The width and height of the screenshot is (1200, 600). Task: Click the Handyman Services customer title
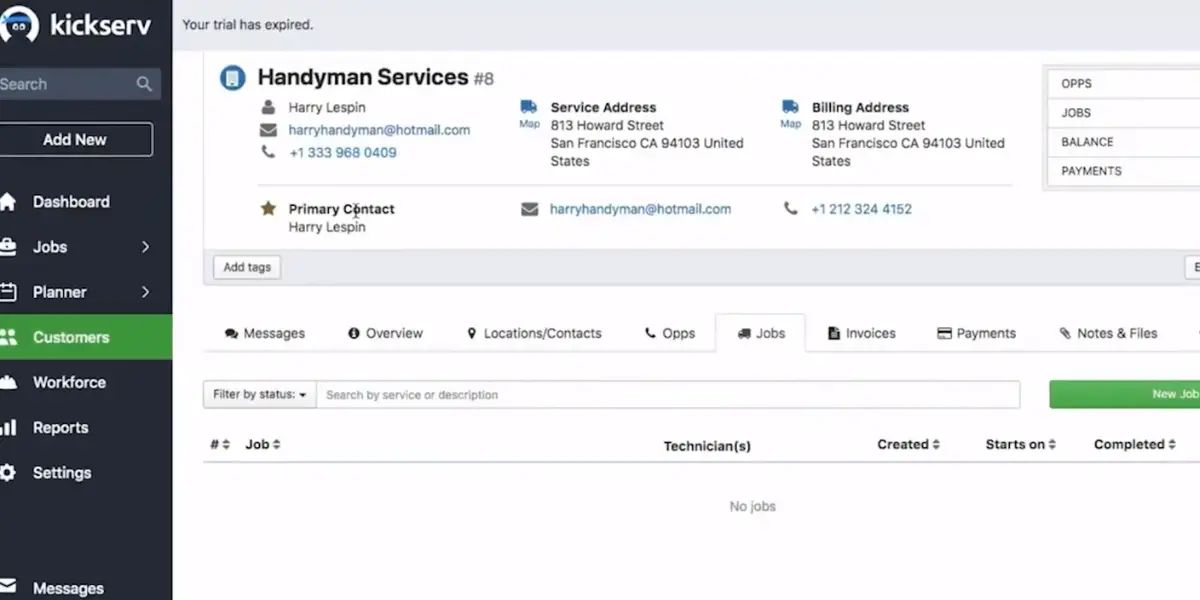[363, 77]
